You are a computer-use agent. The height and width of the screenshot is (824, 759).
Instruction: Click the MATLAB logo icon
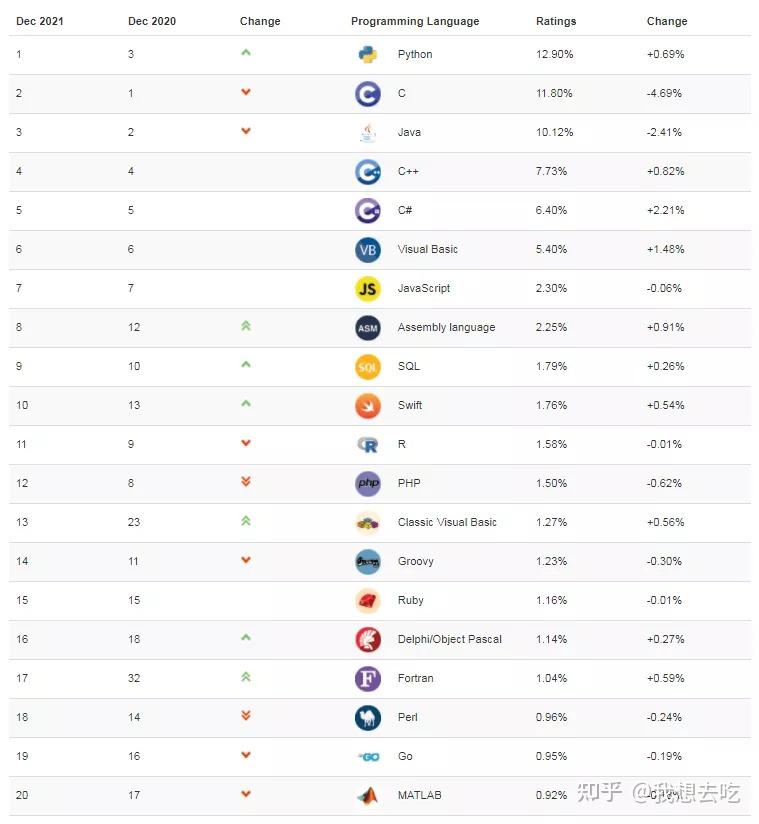click(368, 796)
